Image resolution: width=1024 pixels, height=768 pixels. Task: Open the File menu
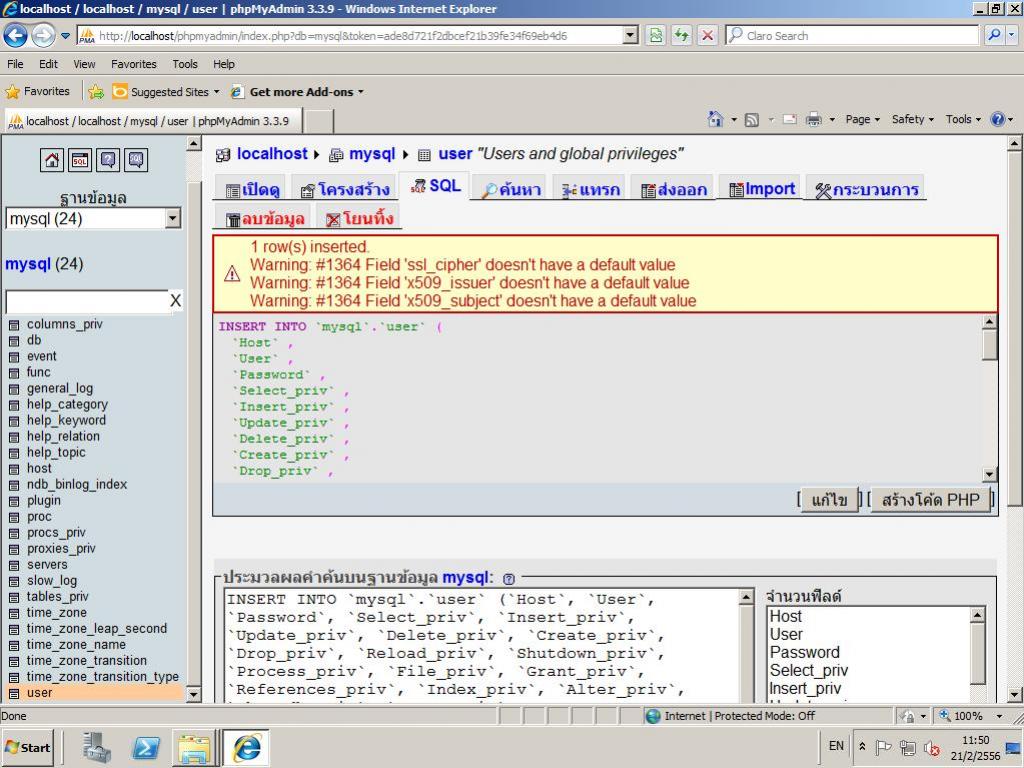(x=15, y=64)
